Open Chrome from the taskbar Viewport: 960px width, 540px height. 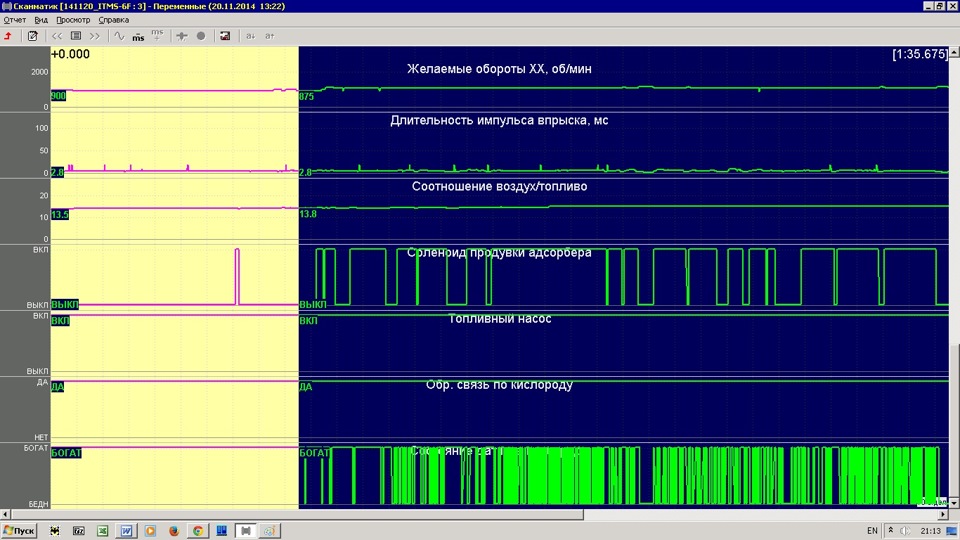point(198,531)
